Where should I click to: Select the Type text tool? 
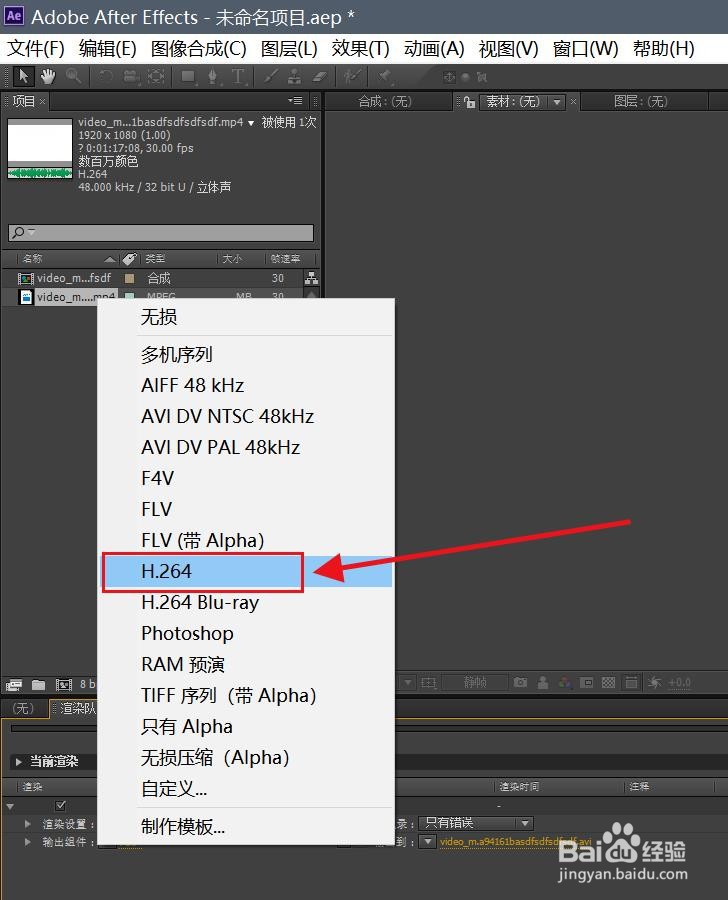[x=238, y=76]
